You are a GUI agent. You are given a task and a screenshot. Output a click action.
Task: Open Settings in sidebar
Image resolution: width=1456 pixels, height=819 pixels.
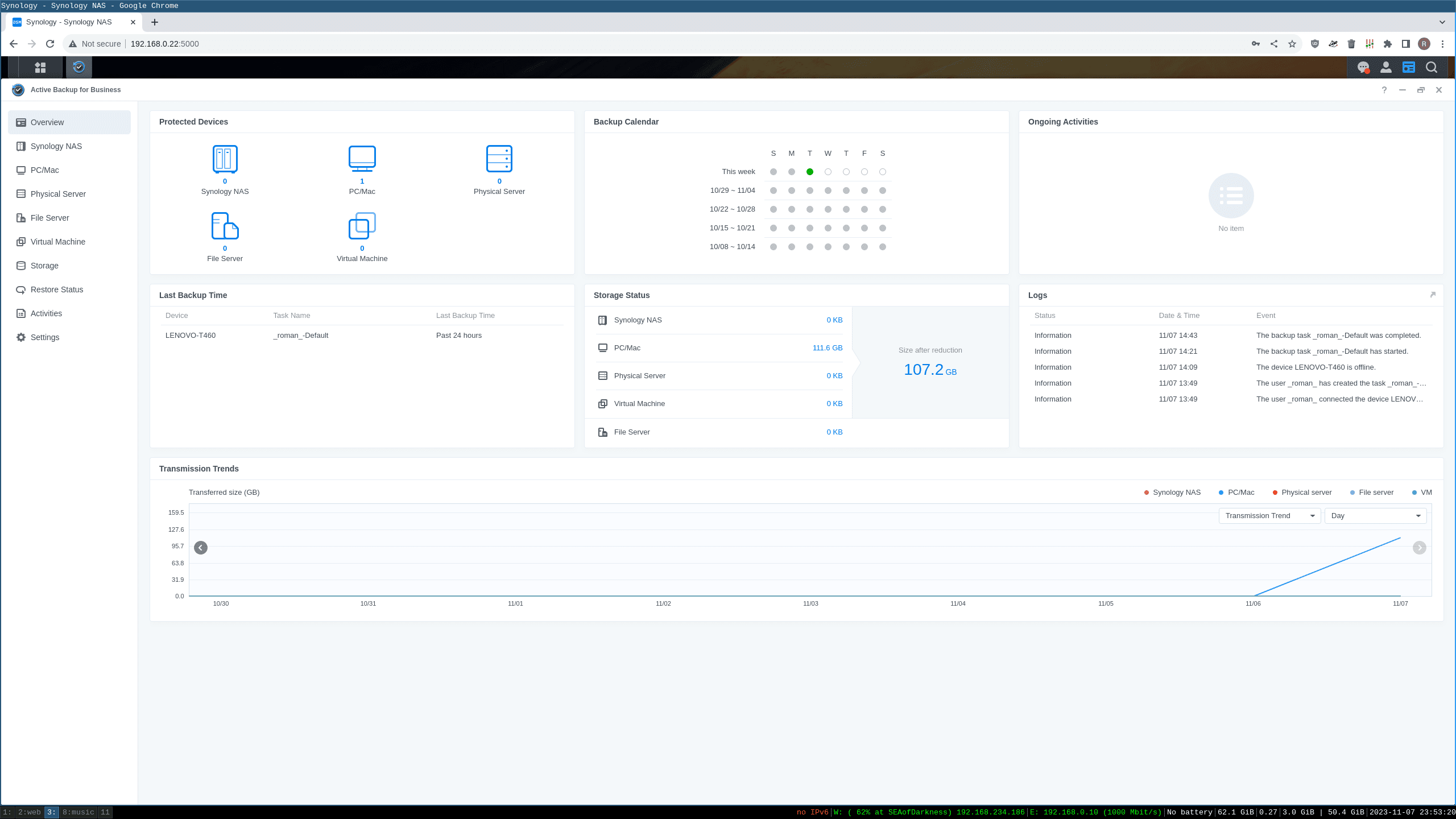(69, 337)
